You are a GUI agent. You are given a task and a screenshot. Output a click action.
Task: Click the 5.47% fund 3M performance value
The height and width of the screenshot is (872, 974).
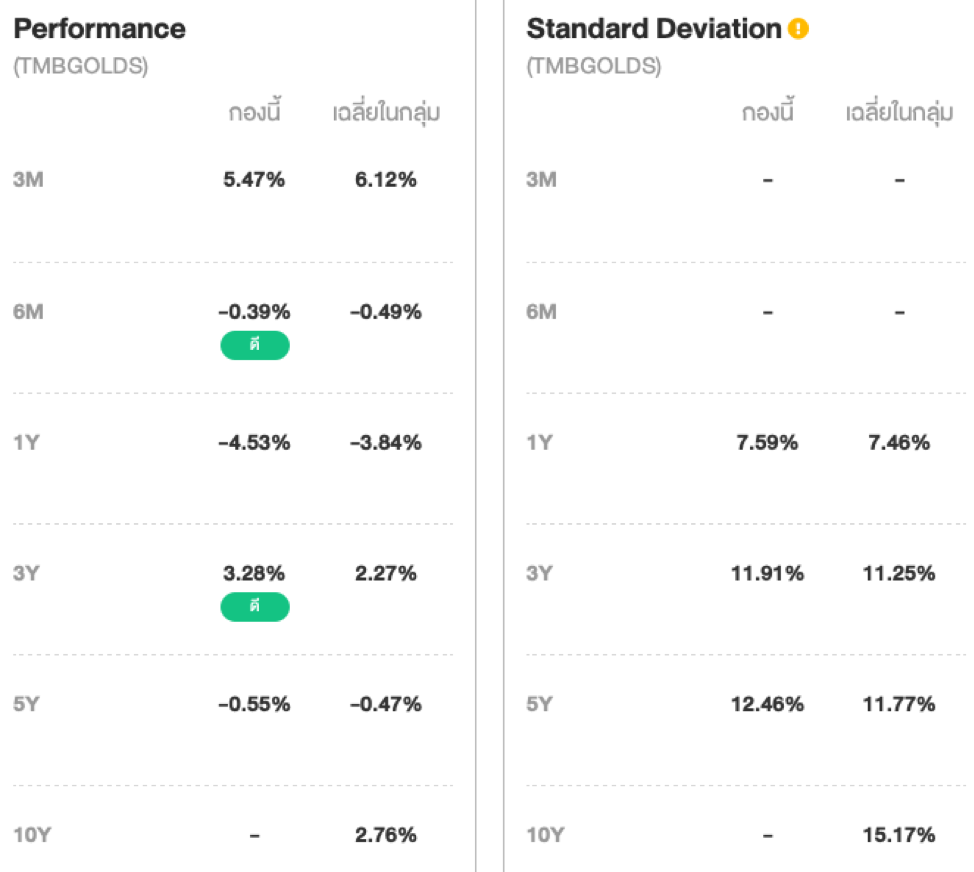254,180
